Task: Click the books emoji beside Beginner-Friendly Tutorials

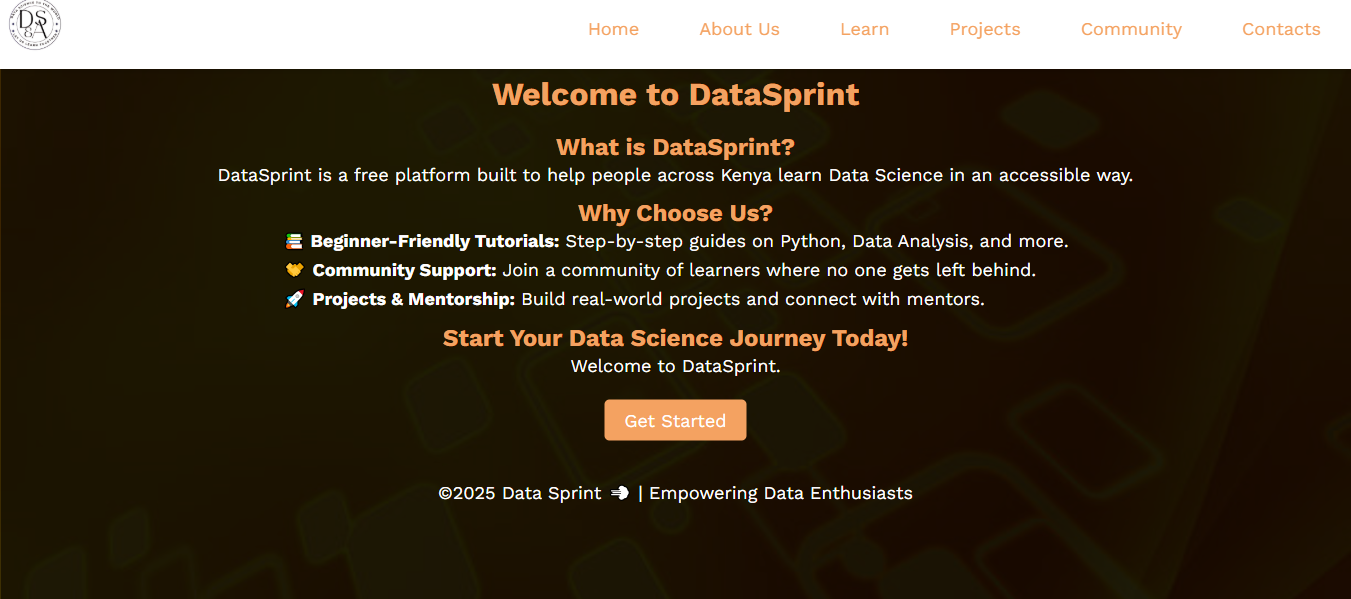Action: [x=294, y=241]
